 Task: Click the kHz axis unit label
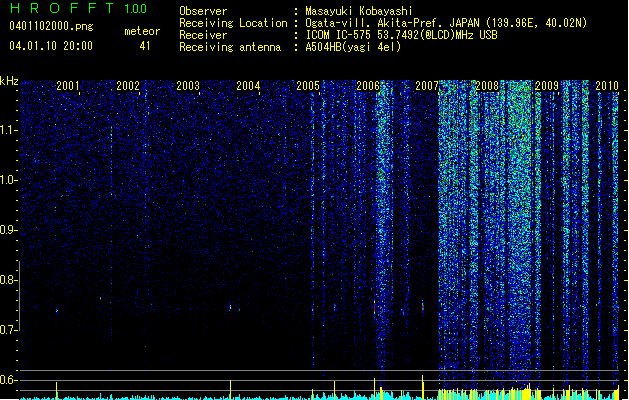click(x=9, y=81)
